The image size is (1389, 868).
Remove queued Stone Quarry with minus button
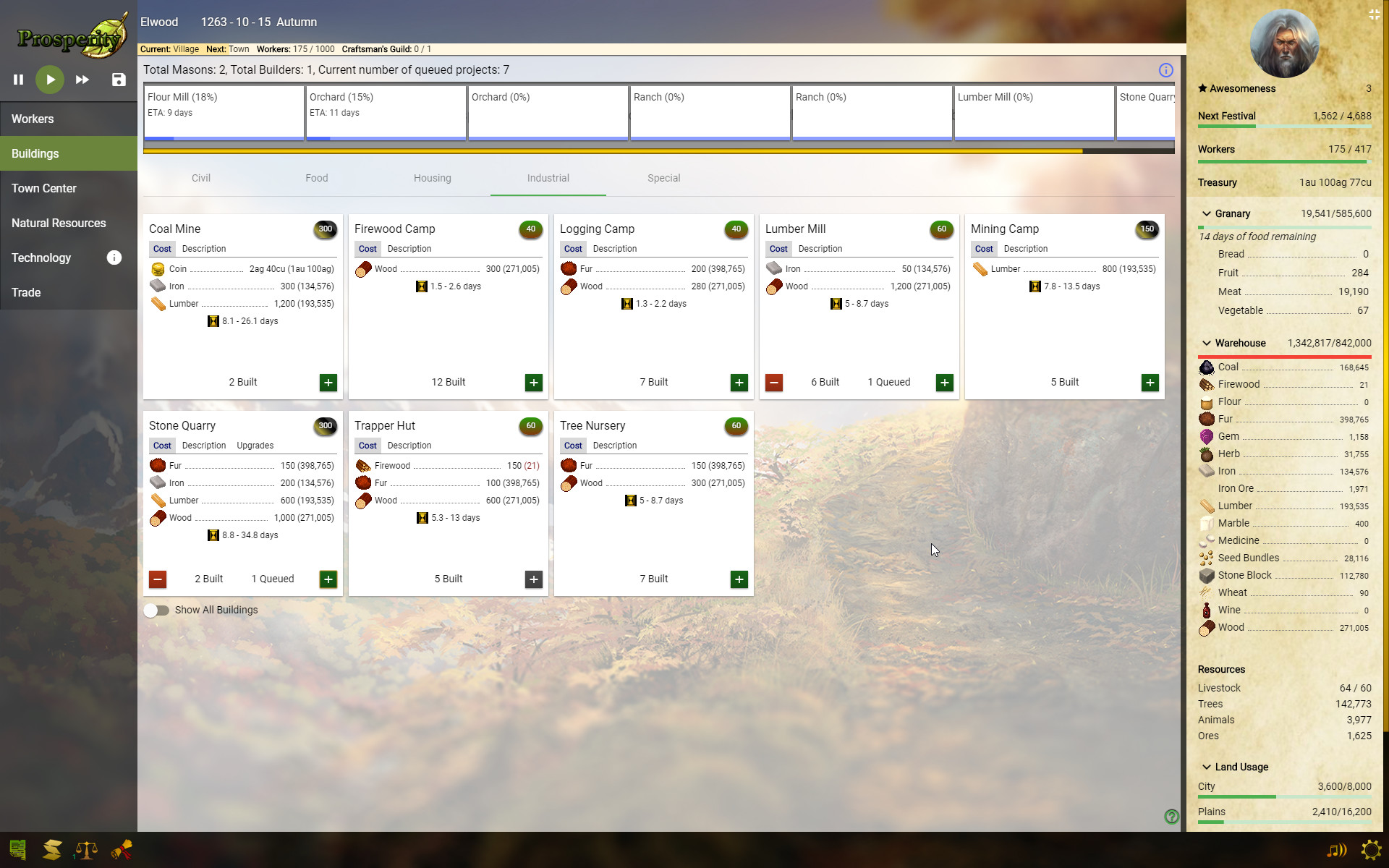pos(157,579)
